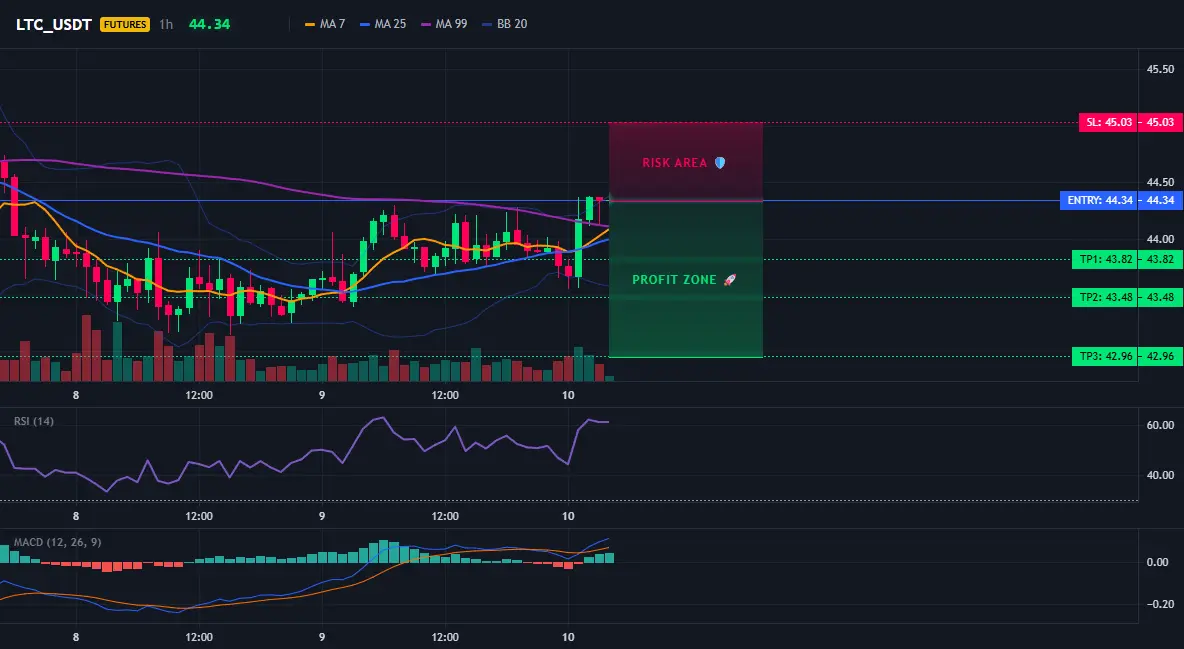Click the 45.50 price axis value

pos(1160,69)
